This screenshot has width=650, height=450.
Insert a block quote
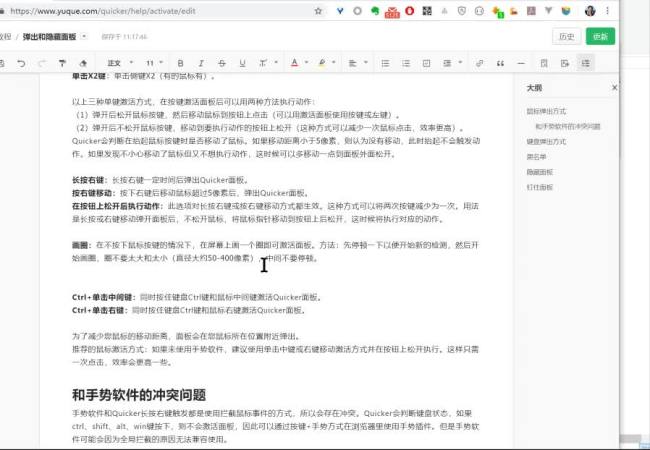click(x=500, y=63)
